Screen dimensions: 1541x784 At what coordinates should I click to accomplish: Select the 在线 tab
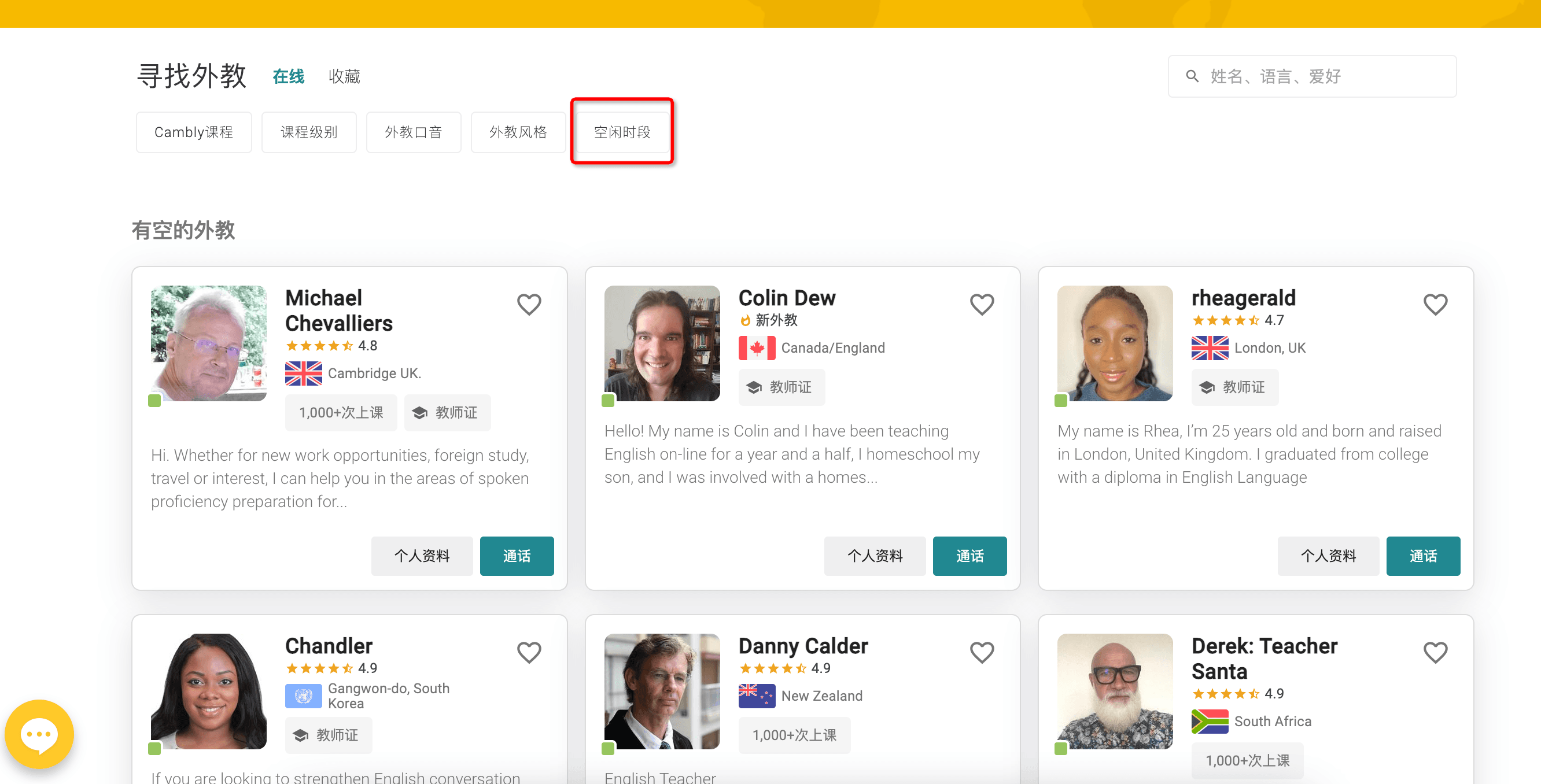(x=287, y=76)
